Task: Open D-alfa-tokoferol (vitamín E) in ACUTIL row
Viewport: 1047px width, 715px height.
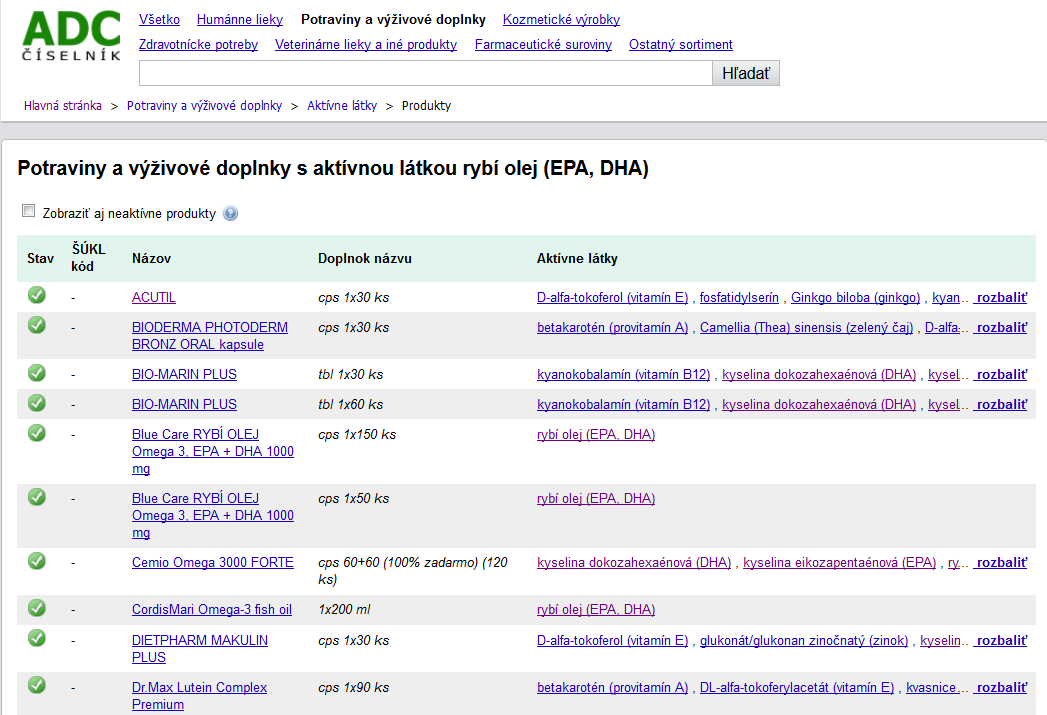Action: coord(612,298)
